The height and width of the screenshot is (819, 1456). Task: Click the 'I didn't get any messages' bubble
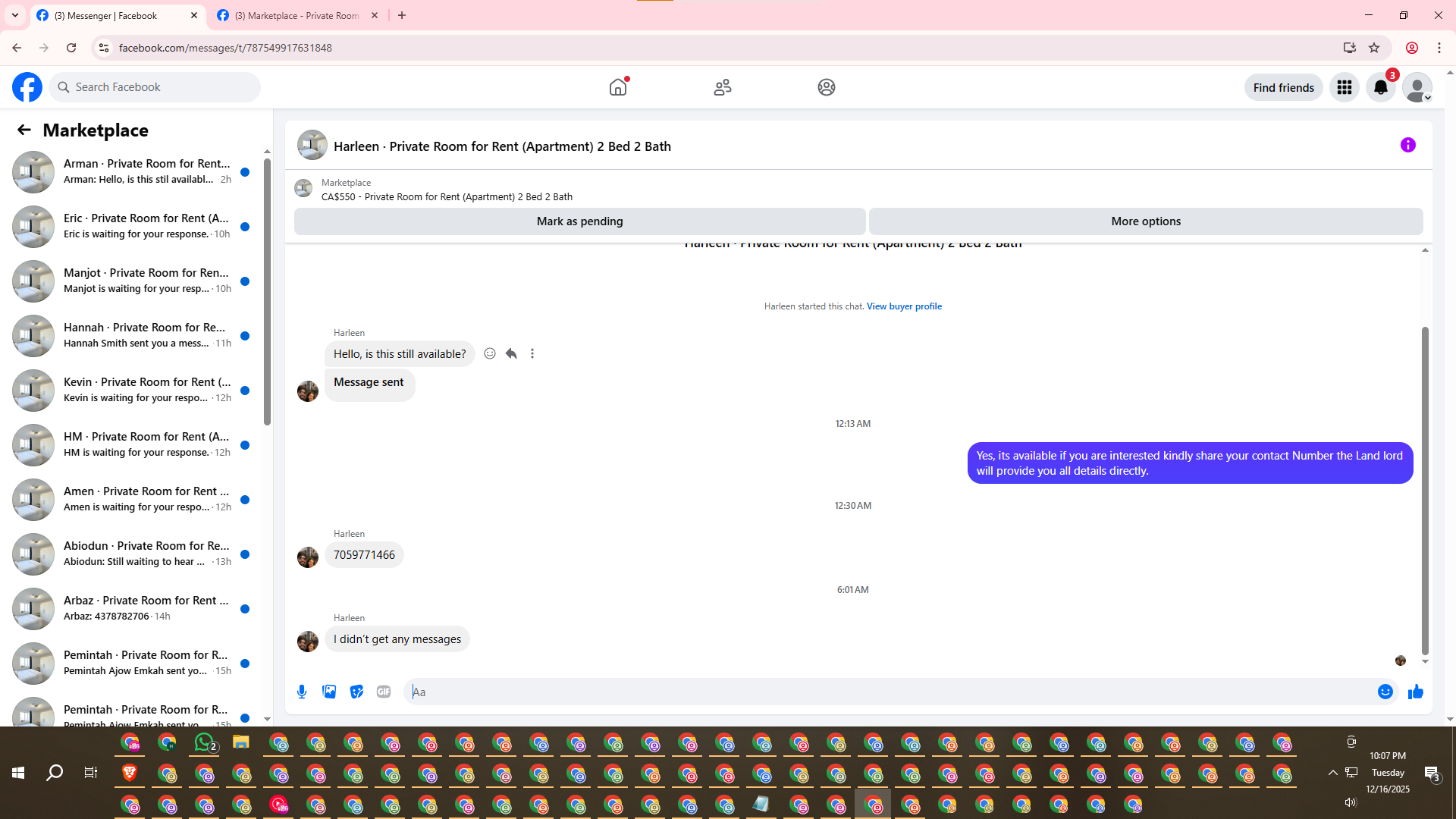coord(397,639)
